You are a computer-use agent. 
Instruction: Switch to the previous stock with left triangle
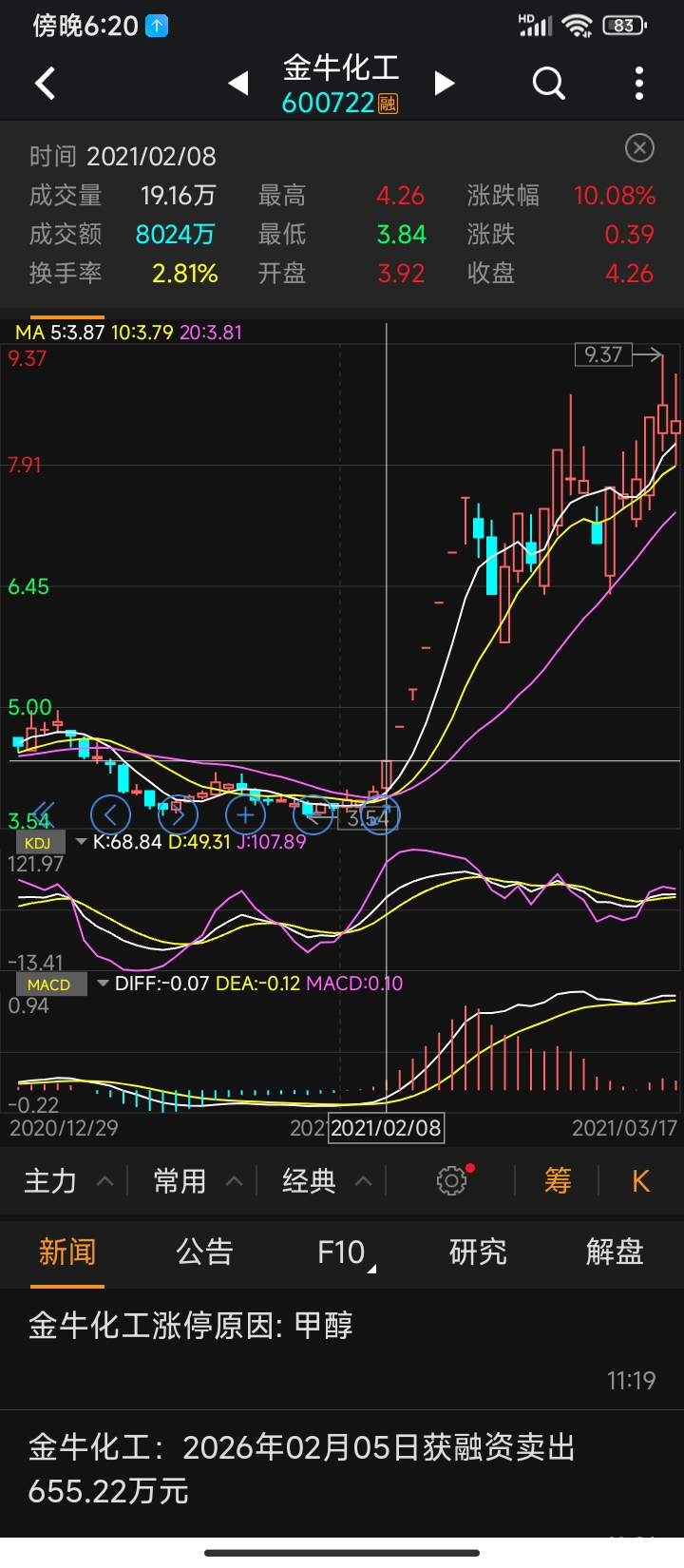[238, 84]
